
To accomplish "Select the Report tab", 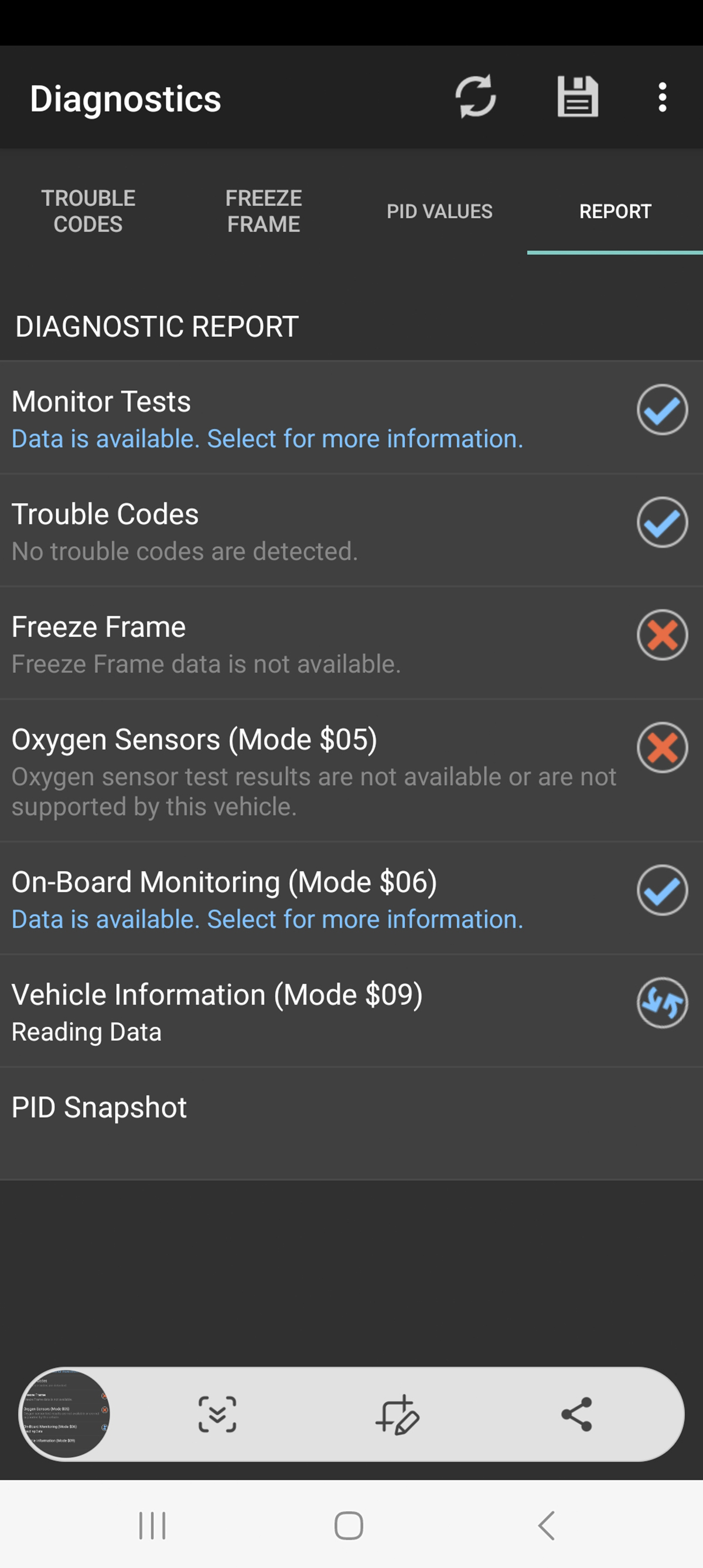I will pyautogui.click(x=615, y=211).
